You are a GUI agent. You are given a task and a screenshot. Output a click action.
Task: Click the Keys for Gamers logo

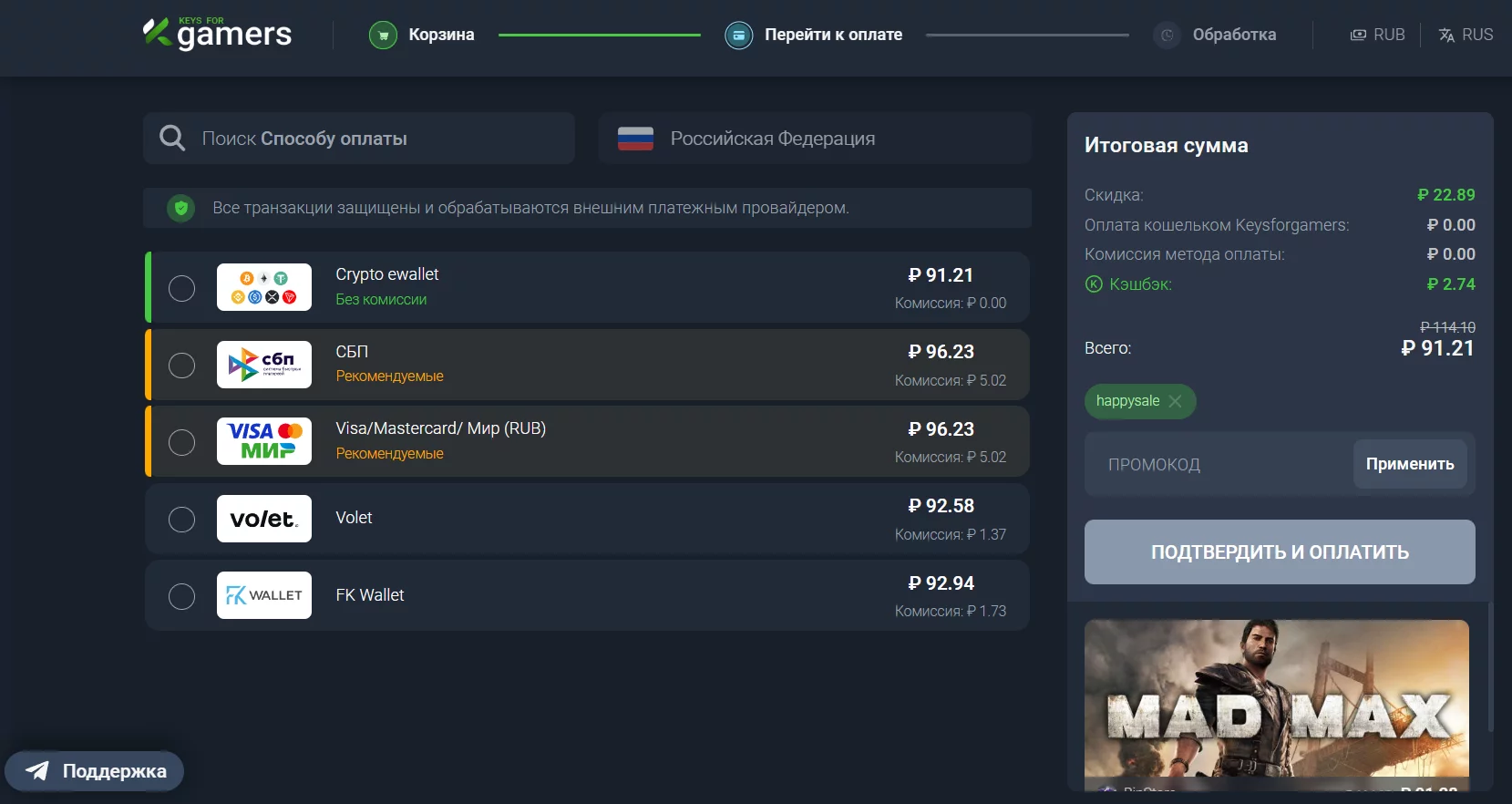tap(217, 34)
